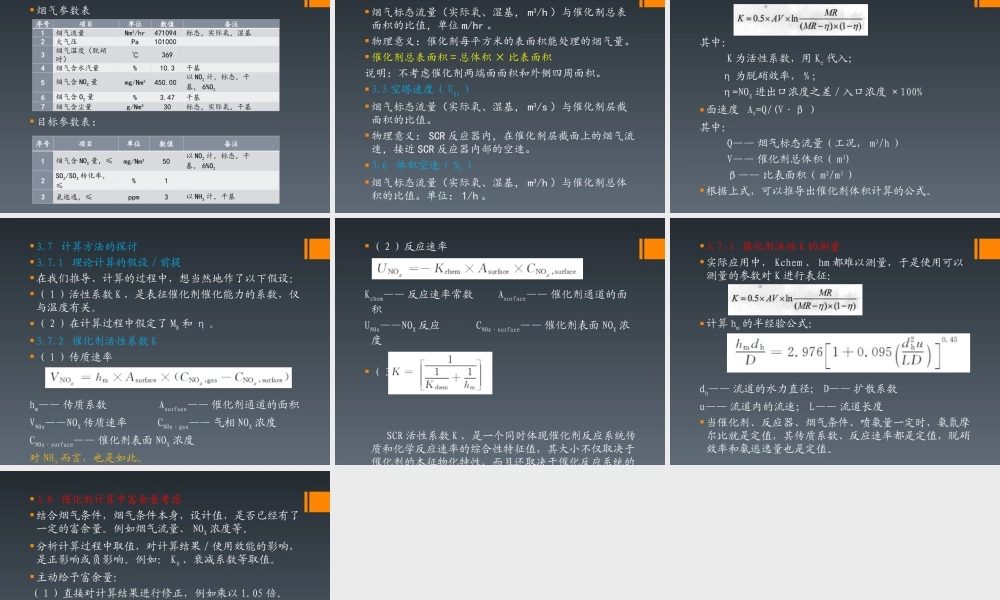Click the '烟气流量' row label
The height and width of the screenshot is (600, 1000).
(70, 33)
